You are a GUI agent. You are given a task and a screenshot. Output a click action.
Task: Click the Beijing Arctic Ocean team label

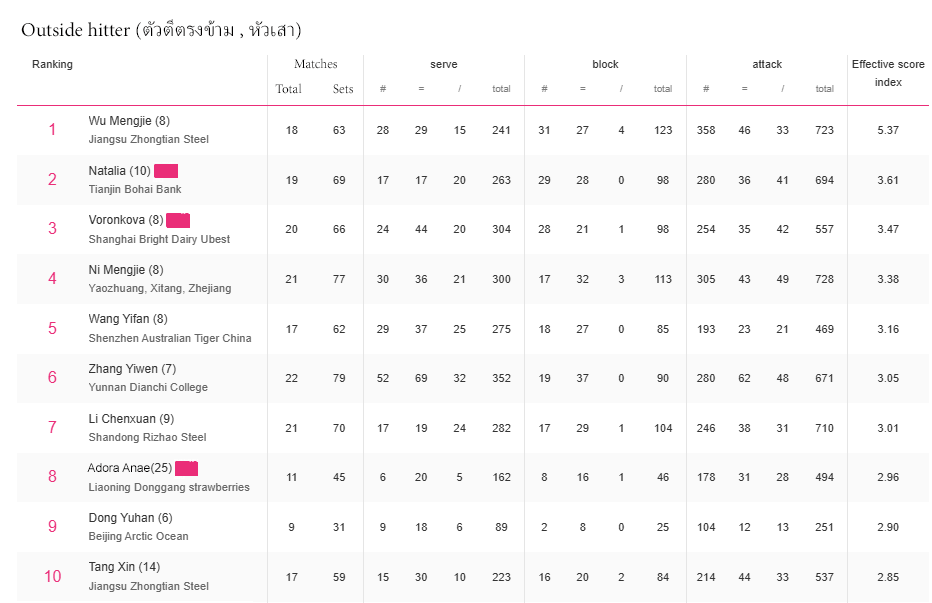tap(138, 536)
